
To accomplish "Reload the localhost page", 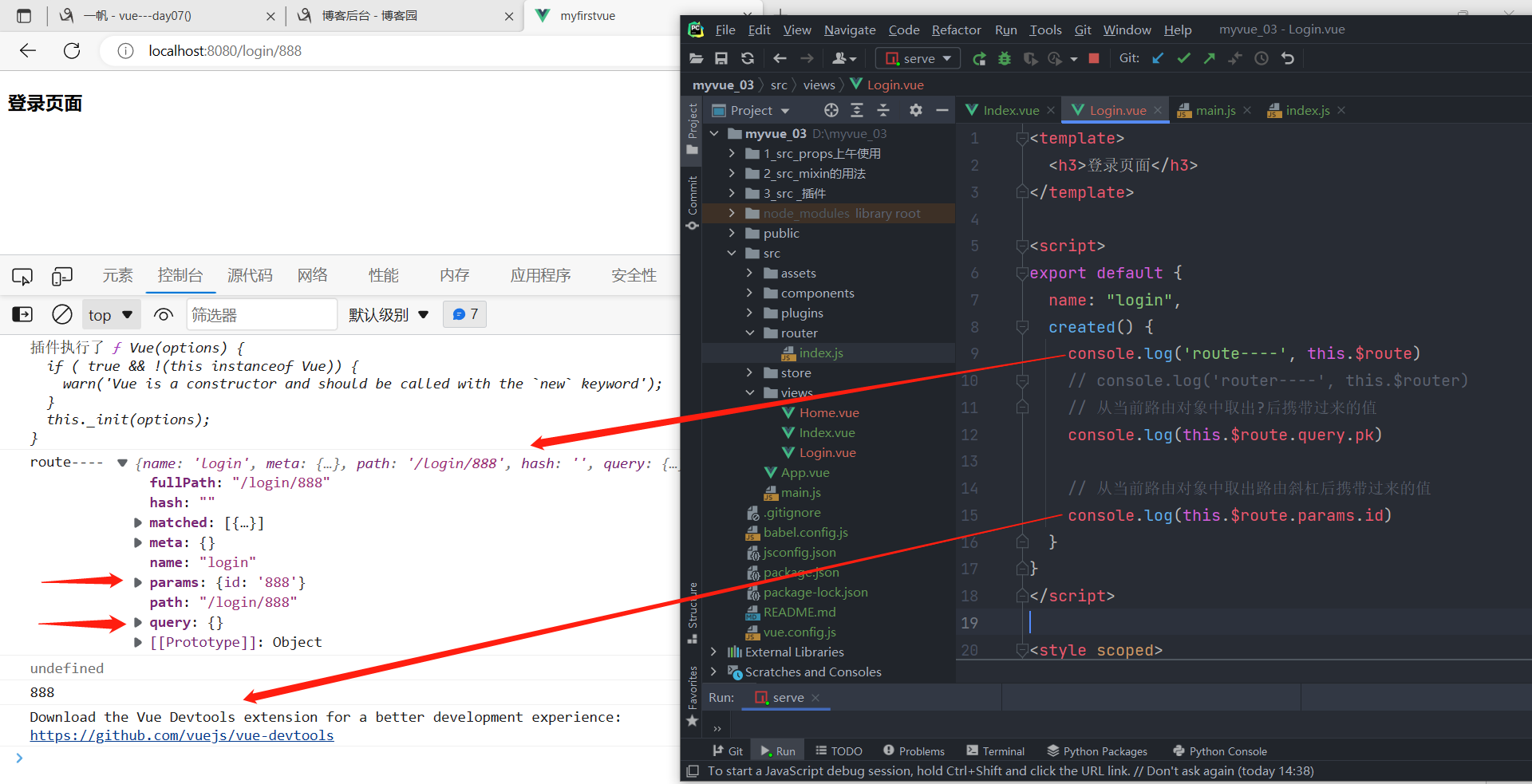I will [x=72, y=51].
